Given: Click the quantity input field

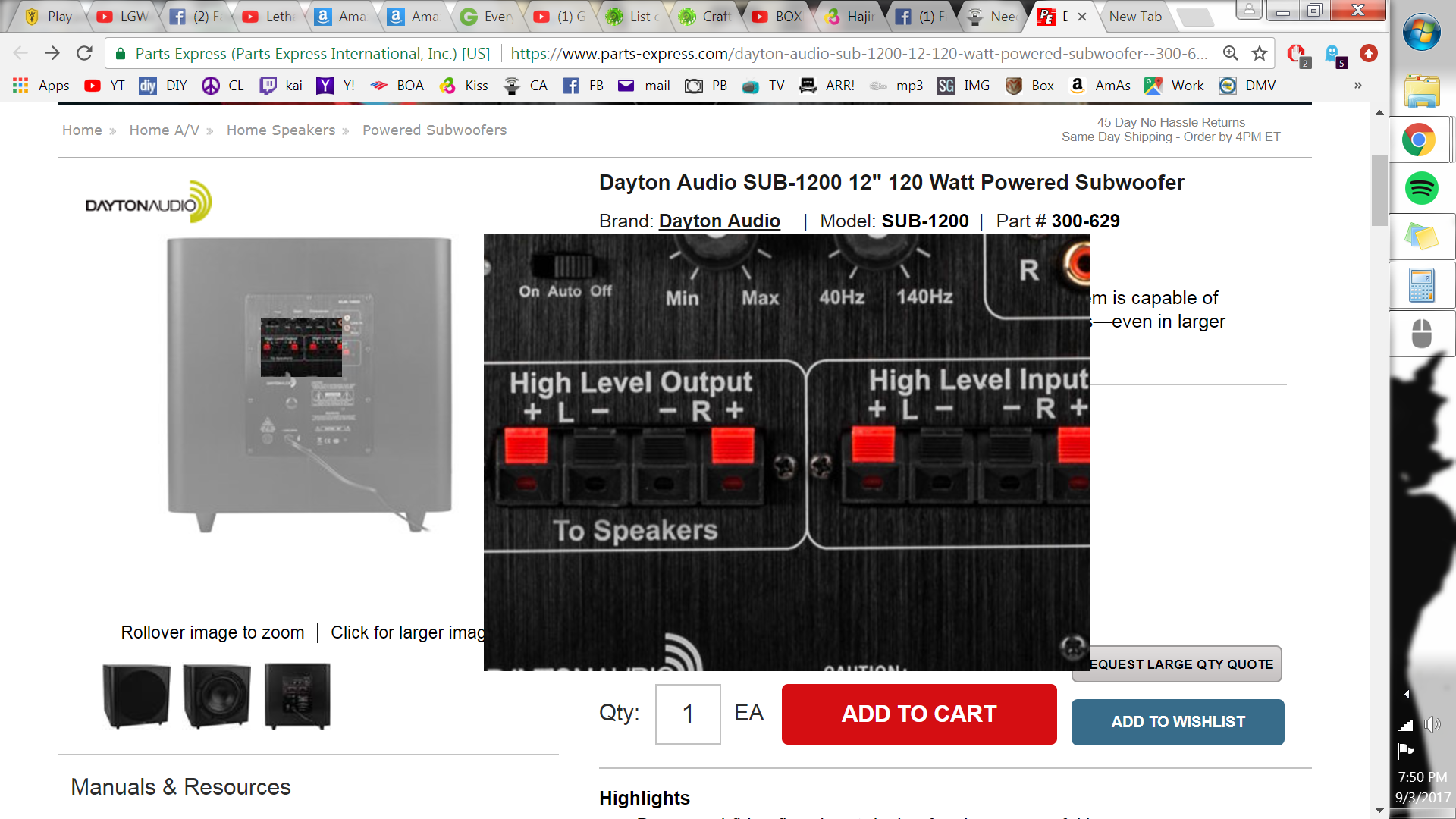Looking at the screenshot, I should click(x=687, y=714).
